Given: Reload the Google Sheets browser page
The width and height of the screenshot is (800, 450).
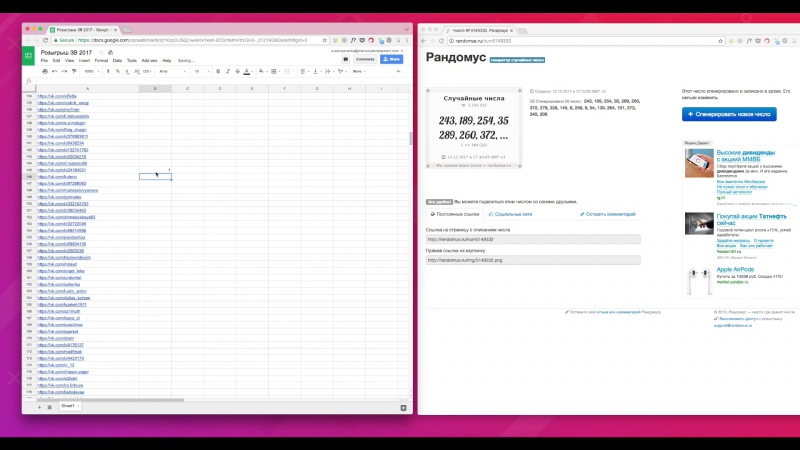Looking at the screenshot, I should (45, 40).
